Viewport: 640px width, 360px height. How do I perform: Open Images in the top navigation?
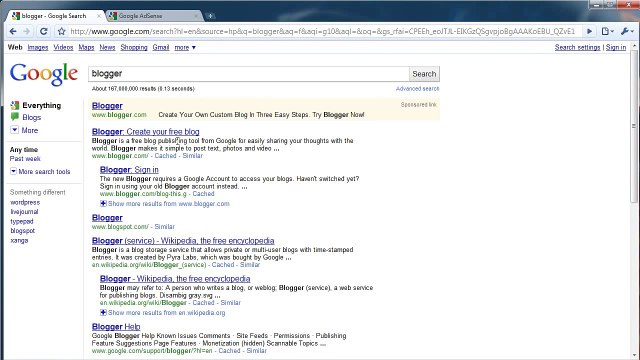pos(38,47)
